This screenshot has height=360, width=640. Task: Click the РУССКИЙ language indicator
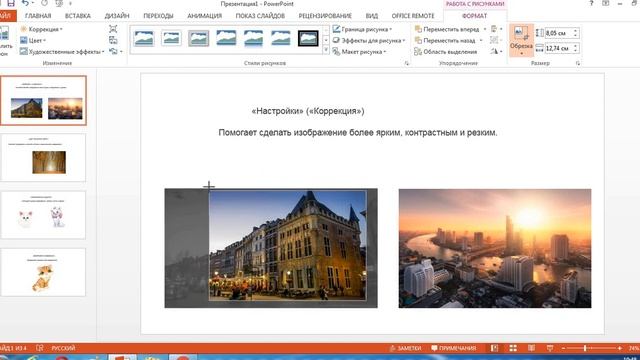click(x=63, y=348)
